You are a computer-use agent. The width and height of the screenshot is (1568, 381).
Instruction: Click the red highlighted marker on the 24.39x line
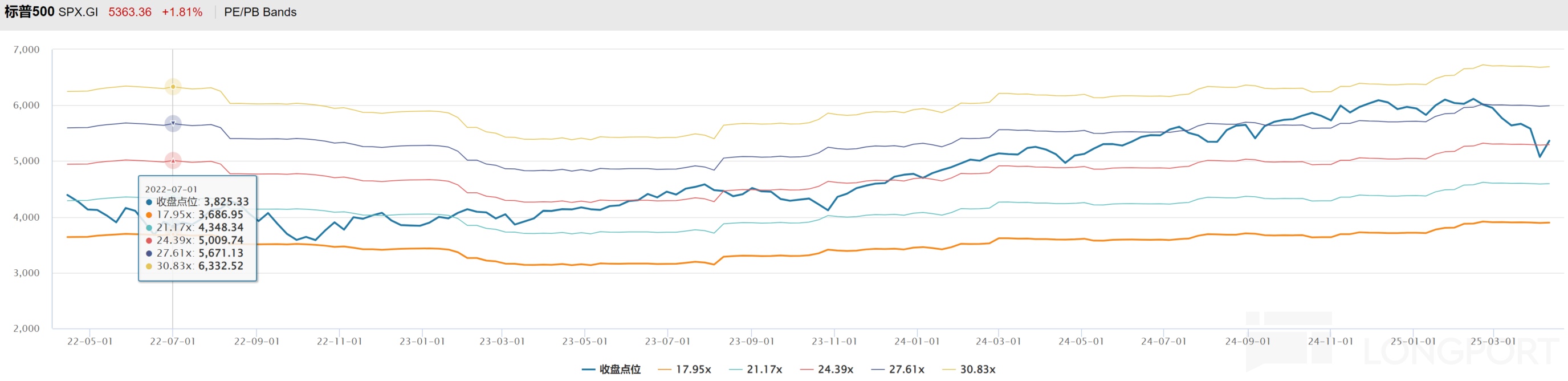tap(173, 161)
